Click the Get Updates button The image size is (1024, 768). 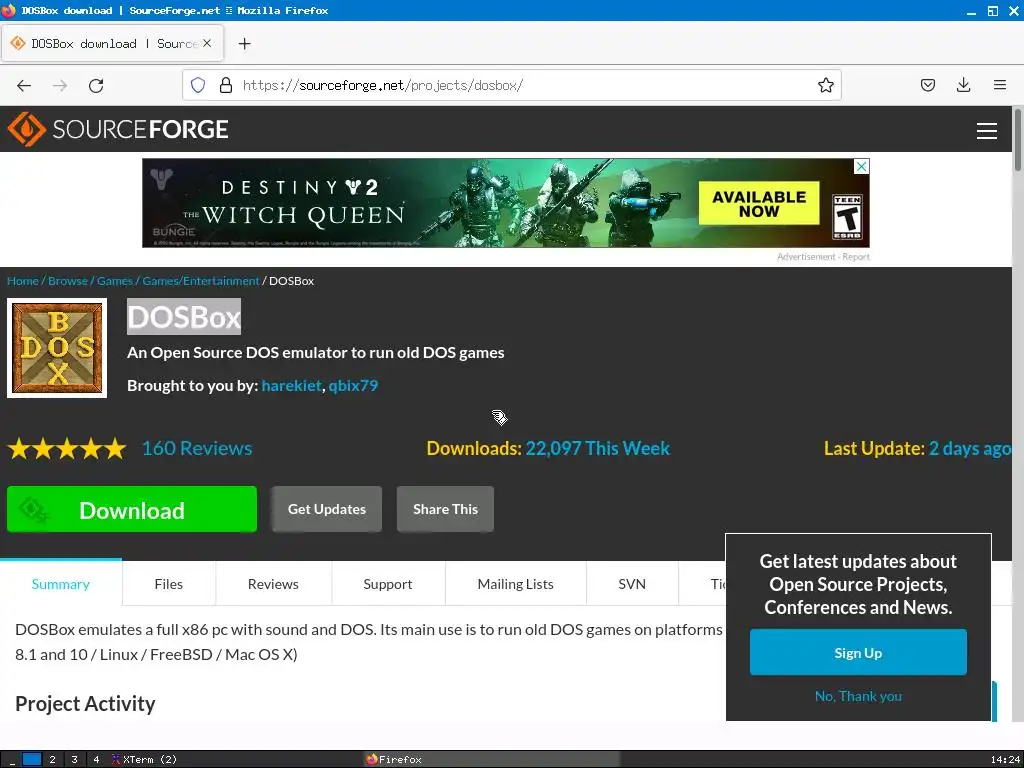coord(327,509)
